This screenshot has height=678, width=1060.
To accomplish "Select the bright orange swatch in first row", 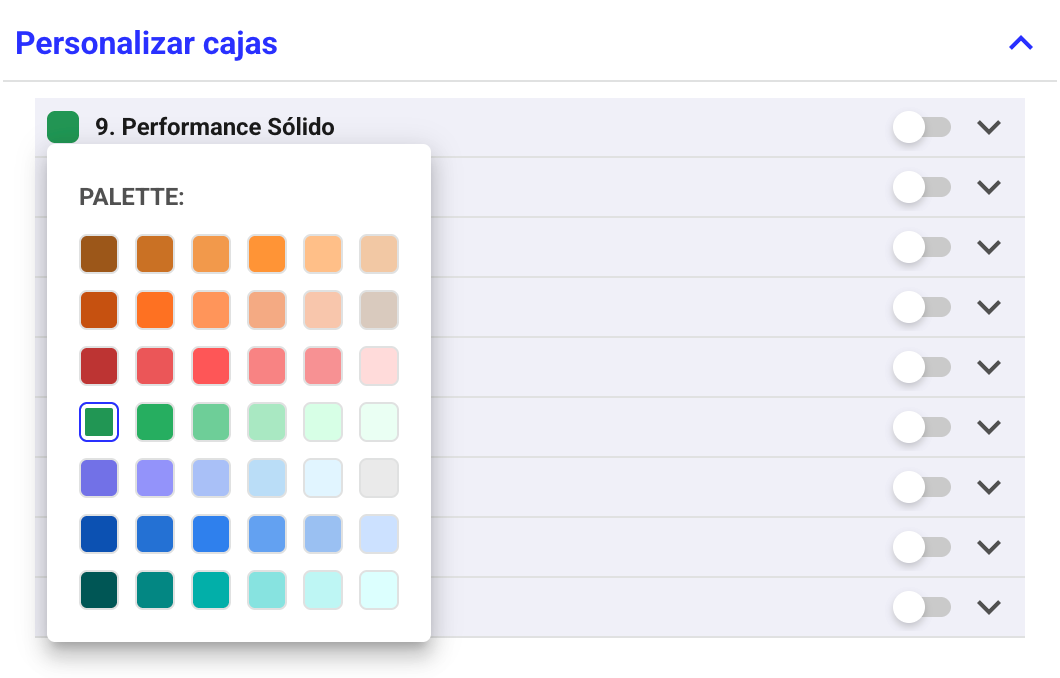I will pos(267,254).
